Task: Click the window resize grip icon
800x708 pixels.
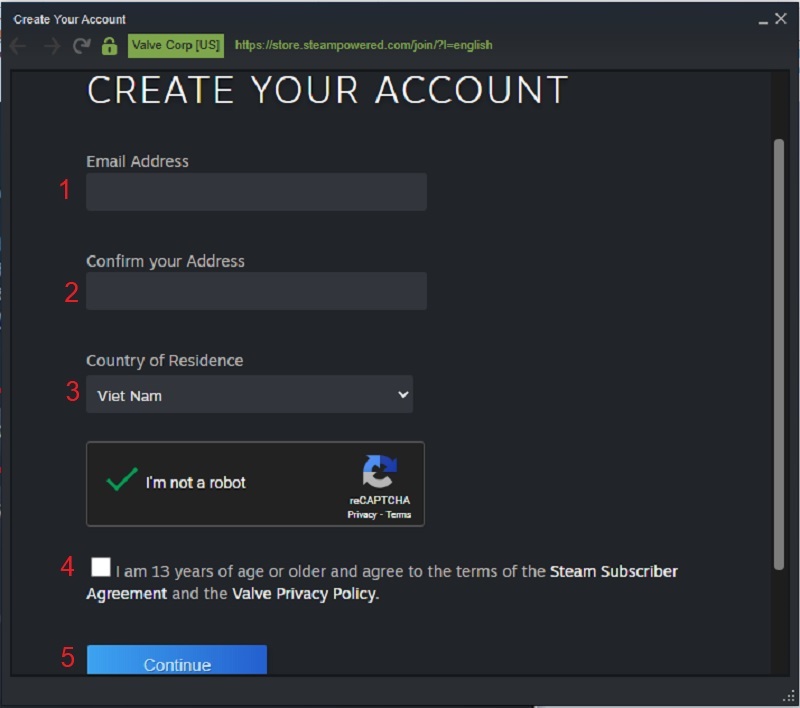Action: [x=789, y=696]
